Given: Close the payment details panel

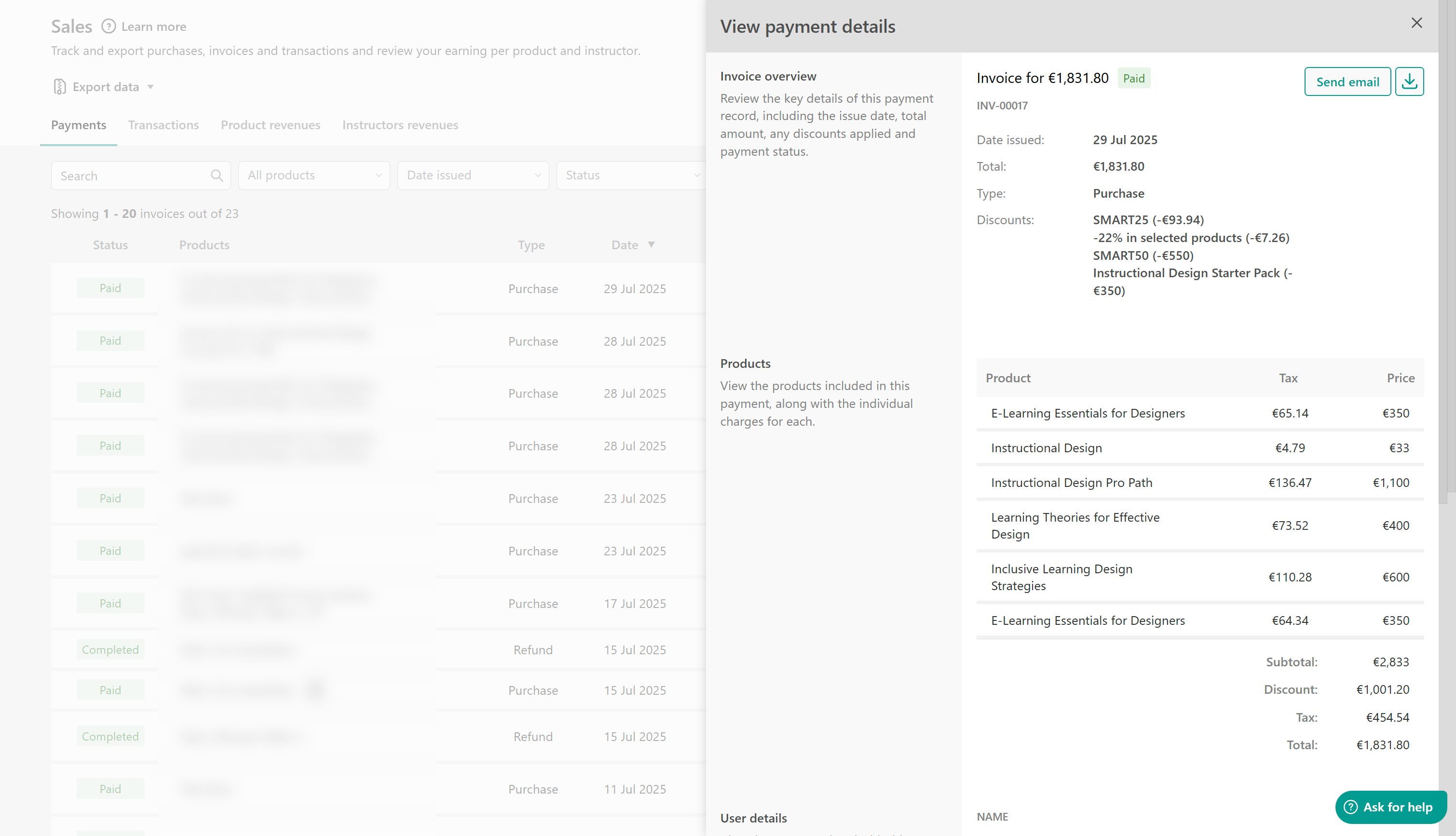Looking at the screenshot, I should [x=1416, y=23].
